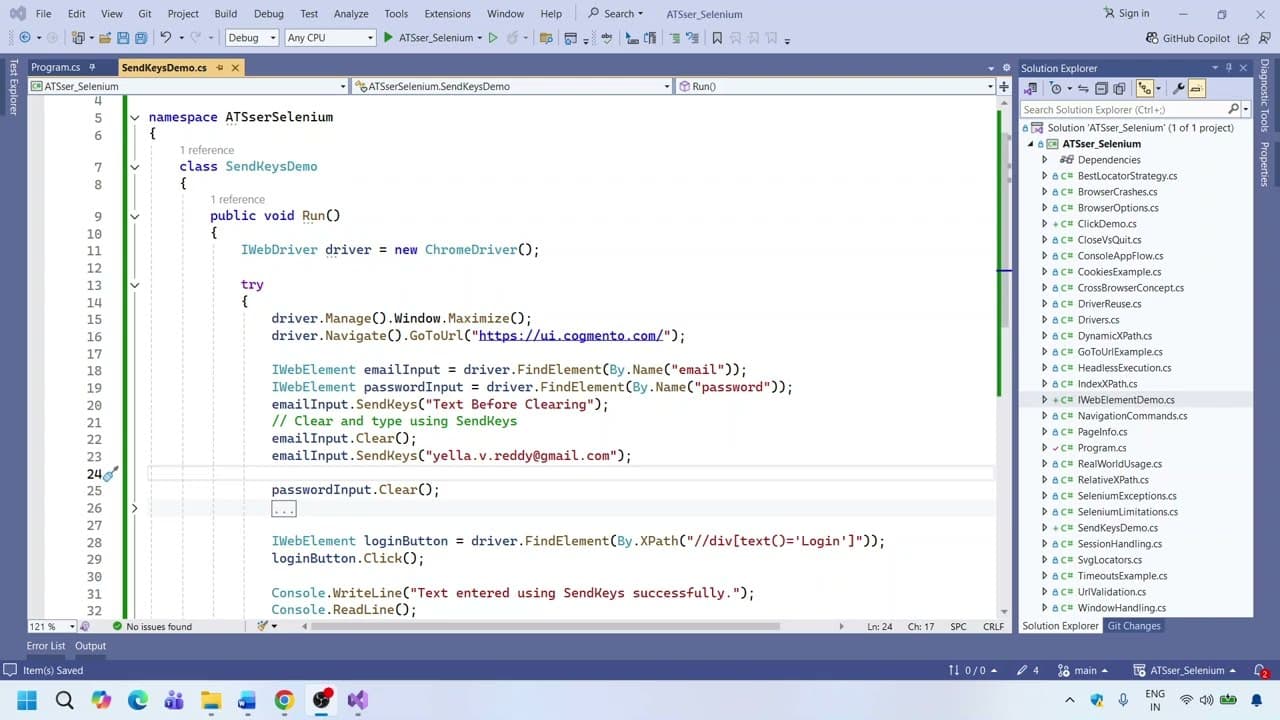
Task: Open Google Chrome from the taskbar
Action: [x=284, y=700]
